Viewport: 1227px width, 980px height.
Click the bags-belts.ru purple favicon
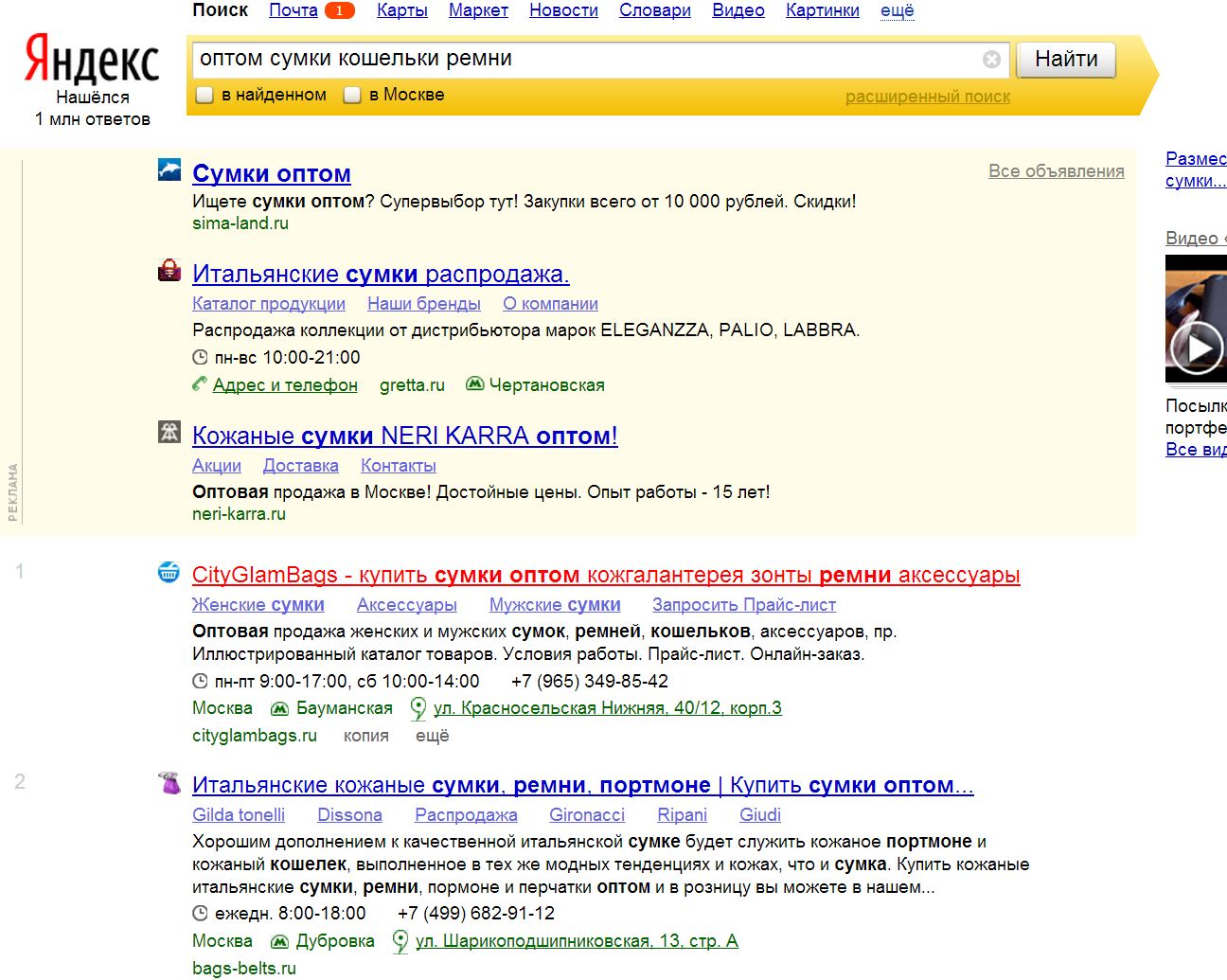[169, 782]
